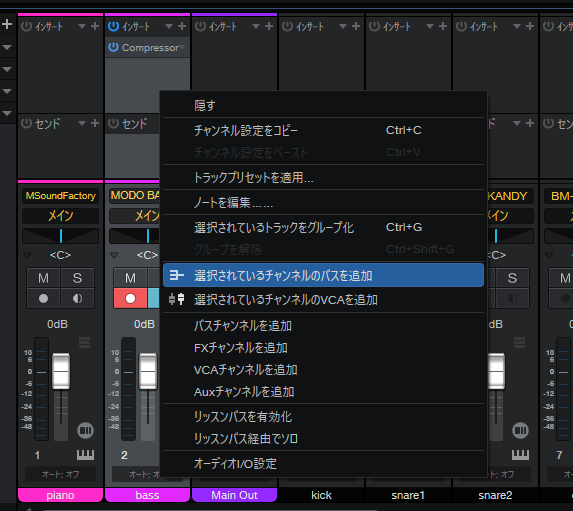This screenshot has width=573, height=511.
Task: Choose 選択されているトラックをグループ化 entry
Action: 323,228
